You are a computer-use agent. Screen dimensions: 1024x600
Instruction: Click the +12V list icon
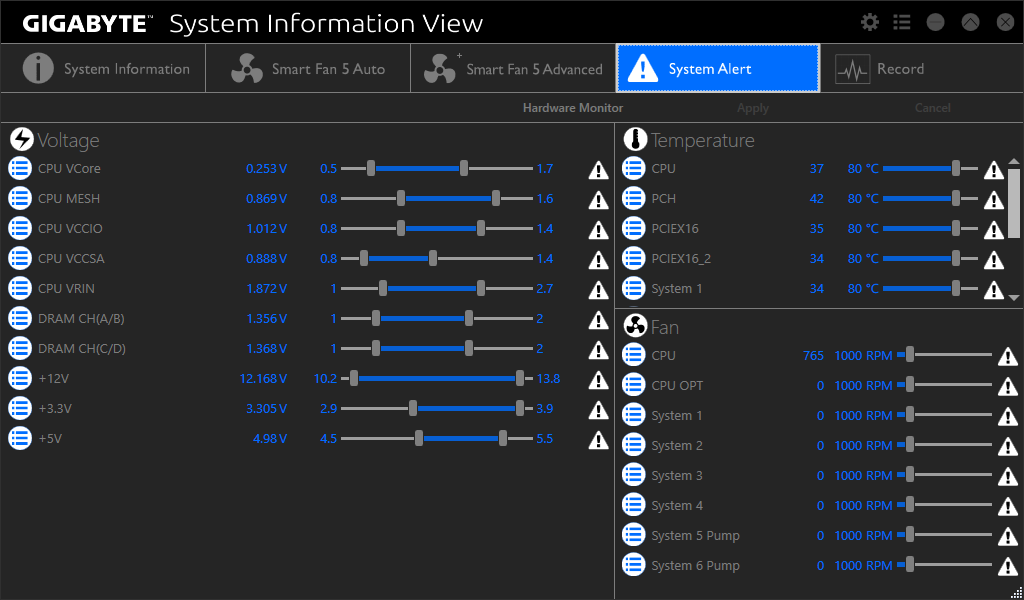pos(20,379)
